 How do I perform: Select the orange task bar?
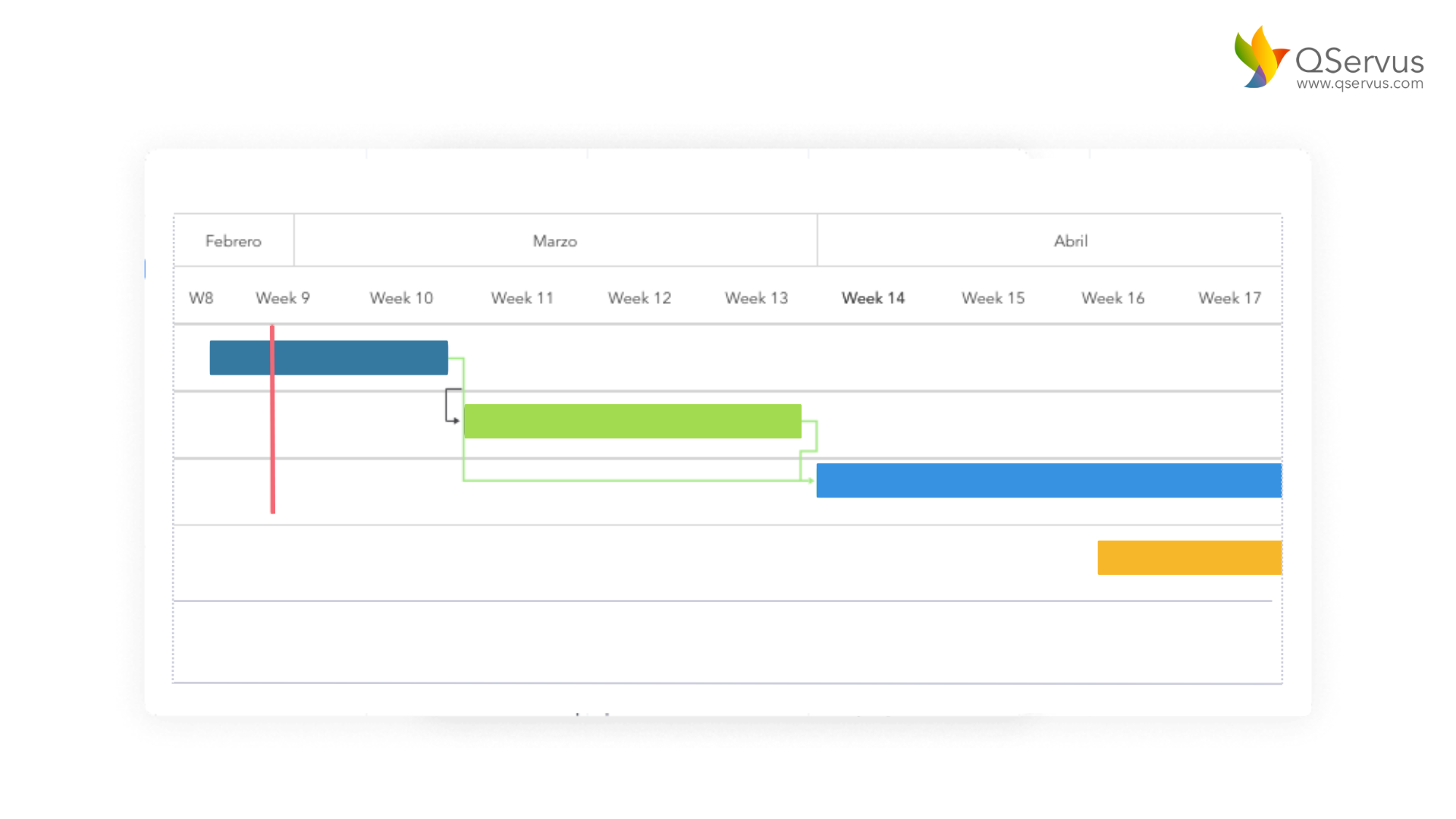point(1189,557)
